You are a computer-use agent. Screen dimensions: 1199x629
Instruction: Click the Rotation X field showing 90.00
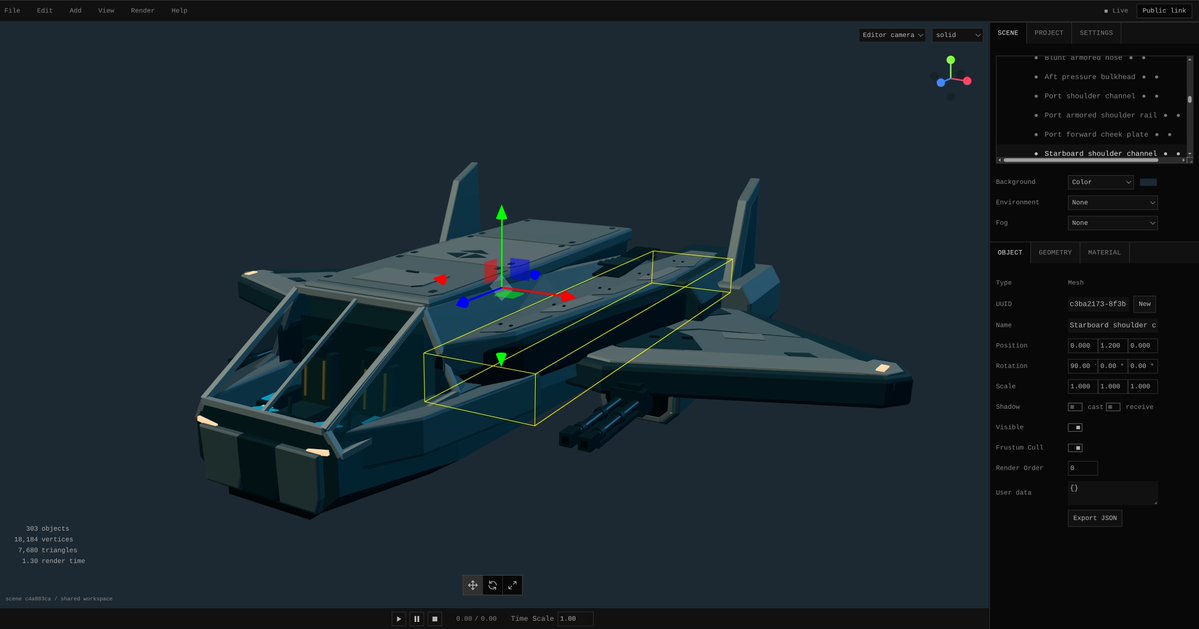1082,366
